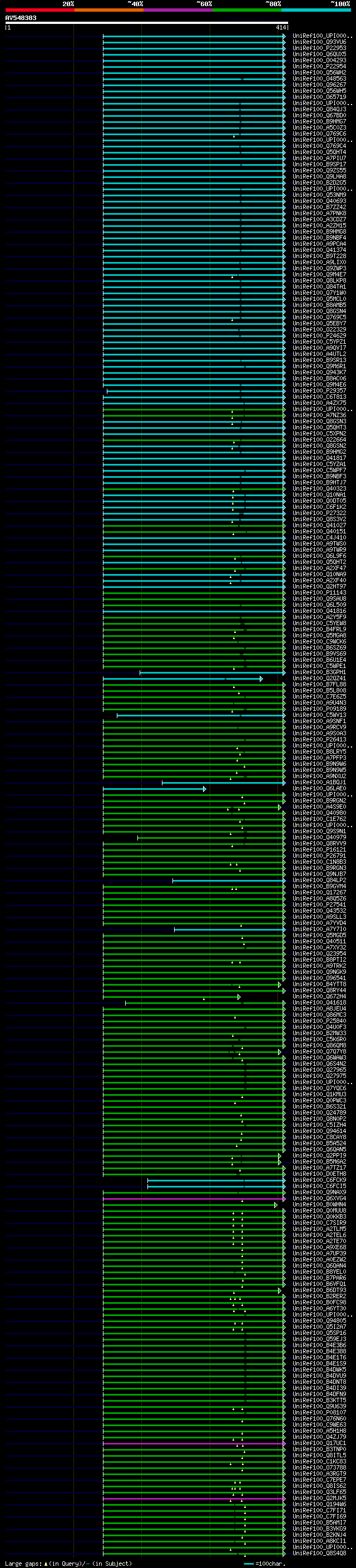Select the UniRef100_Q96267 label

tap(319, 85)
